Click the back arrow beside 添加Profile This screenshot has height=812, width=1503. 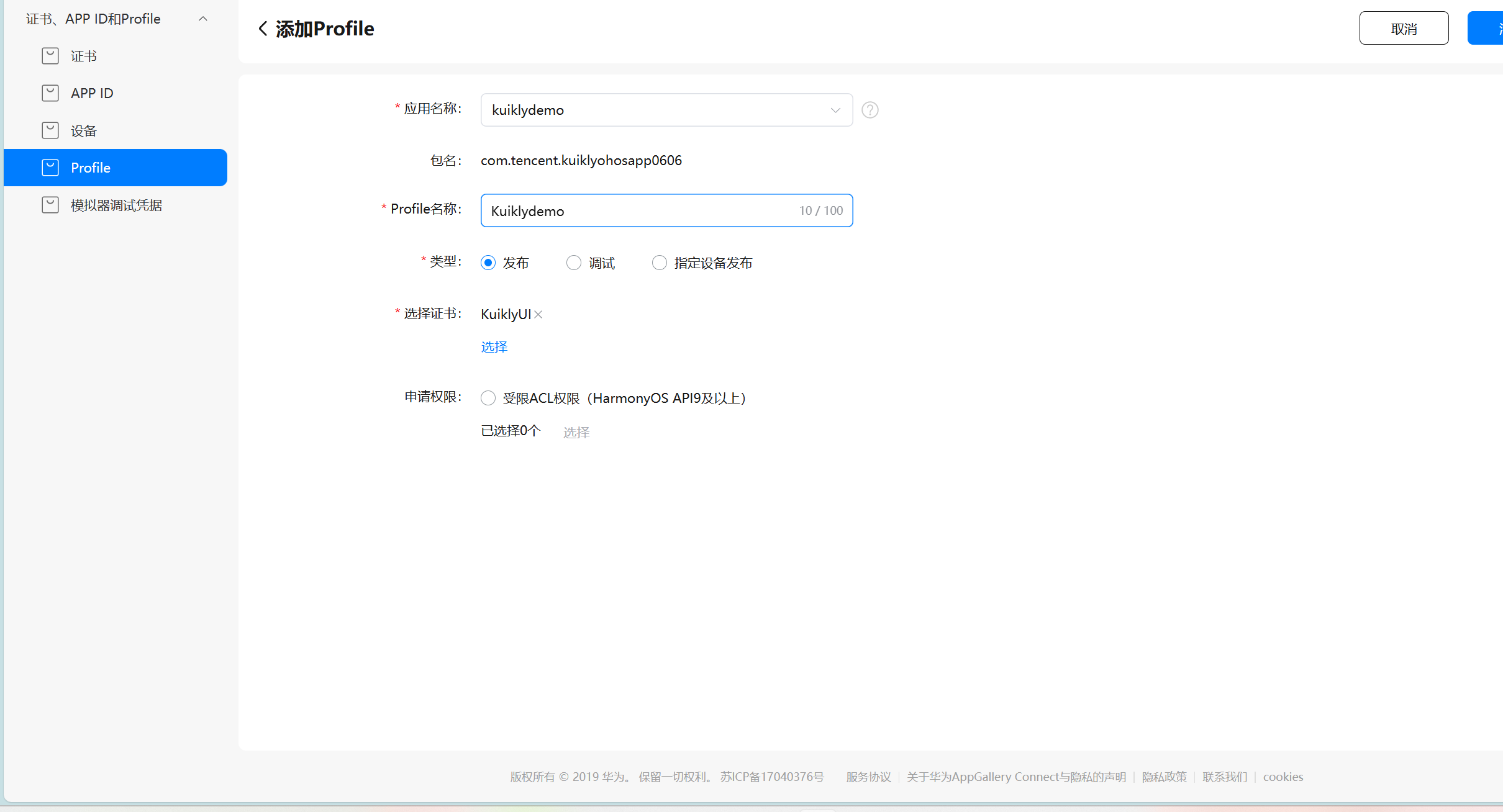(263, 29)
